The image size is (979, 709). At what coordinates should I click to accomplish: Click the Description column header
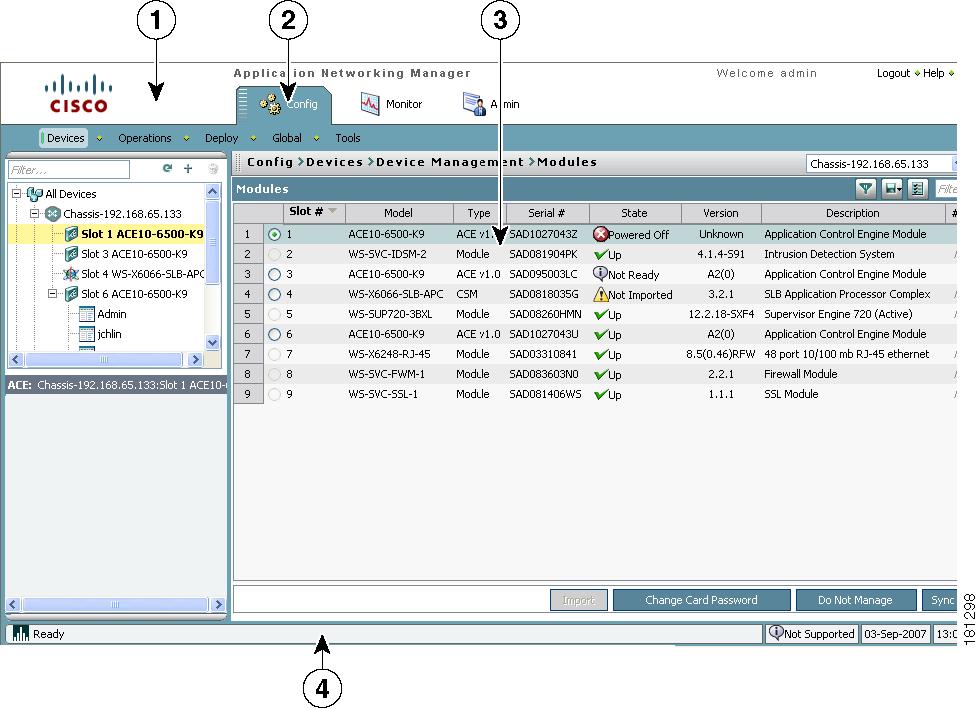tap(852, 213)
